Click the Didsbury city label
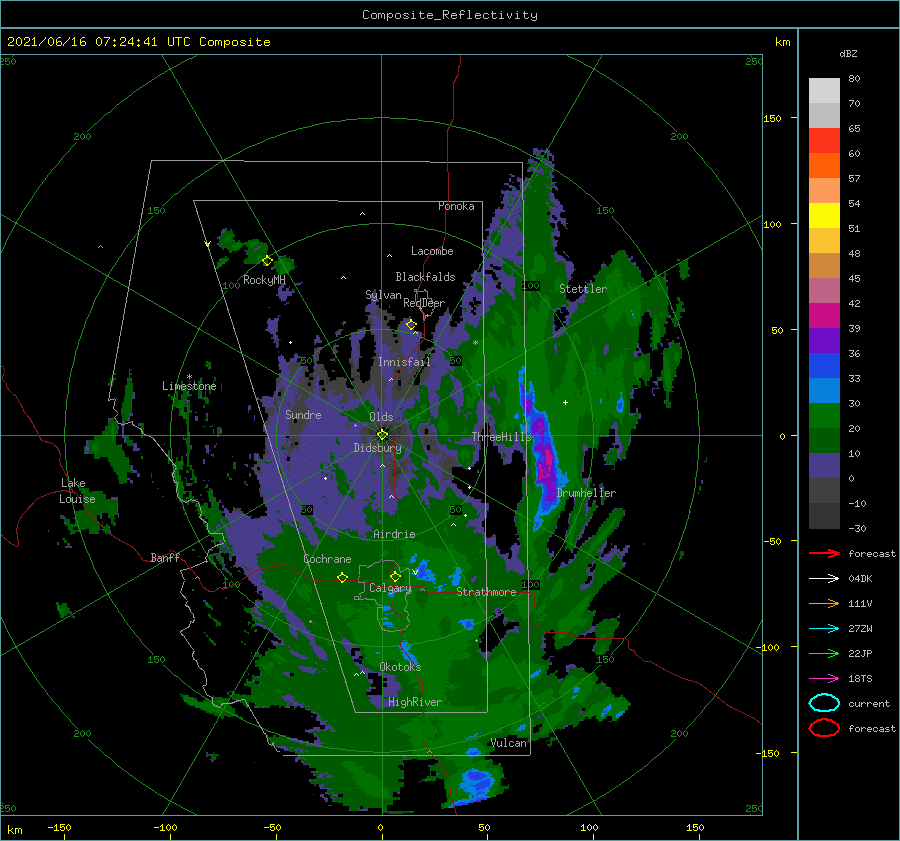Viewport: 900px width, 841px height. pyautogui.click(x=378, y=448)
